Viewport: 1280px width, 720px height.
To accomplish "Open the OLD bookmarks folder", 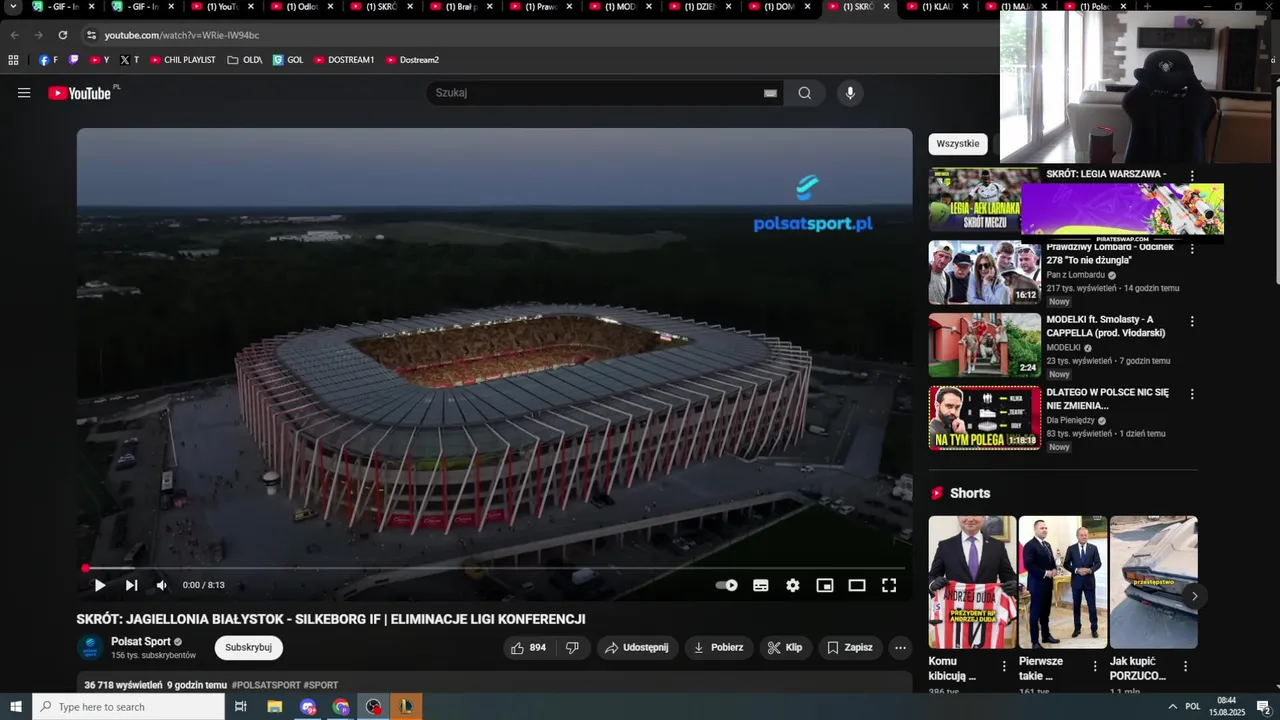I will pyautogui.click(x=245, y=60).
